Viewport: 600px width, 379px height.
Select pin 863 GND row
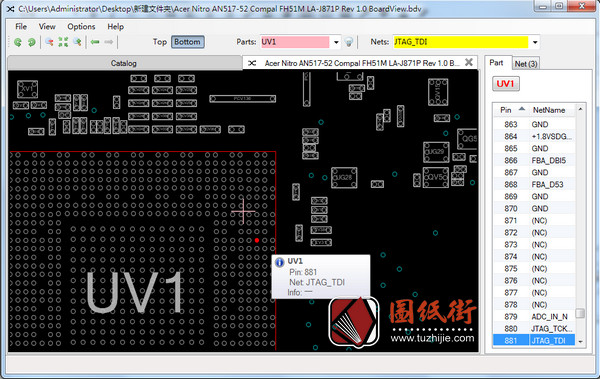pos(534,124)
